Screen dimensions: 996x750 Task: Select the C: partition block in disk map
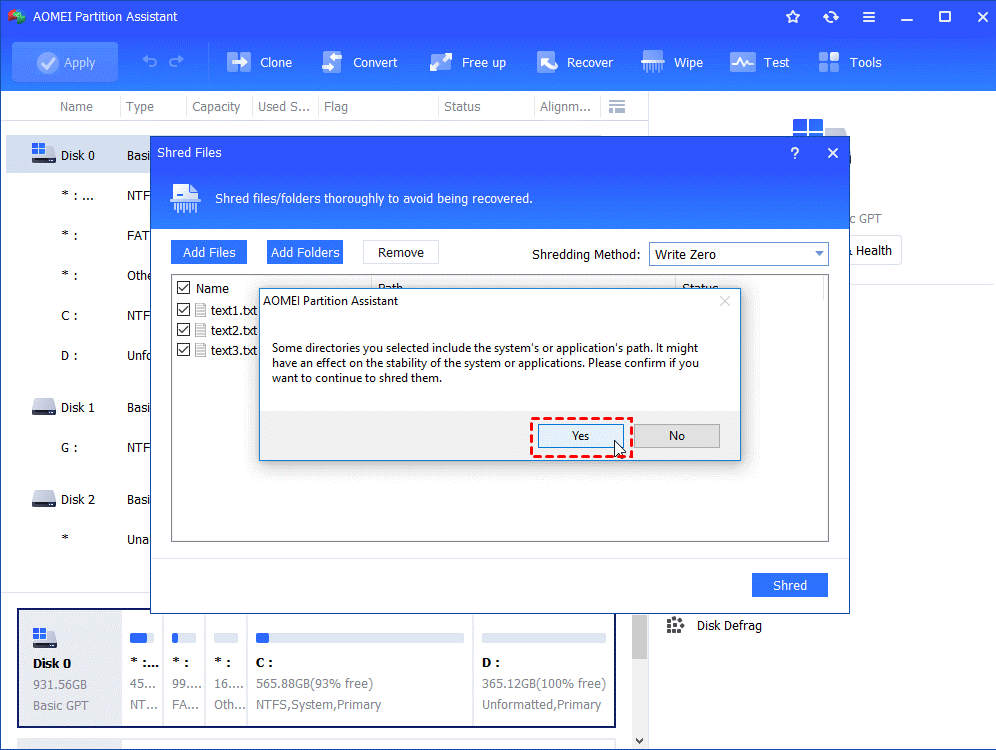[x=359, y=670]
